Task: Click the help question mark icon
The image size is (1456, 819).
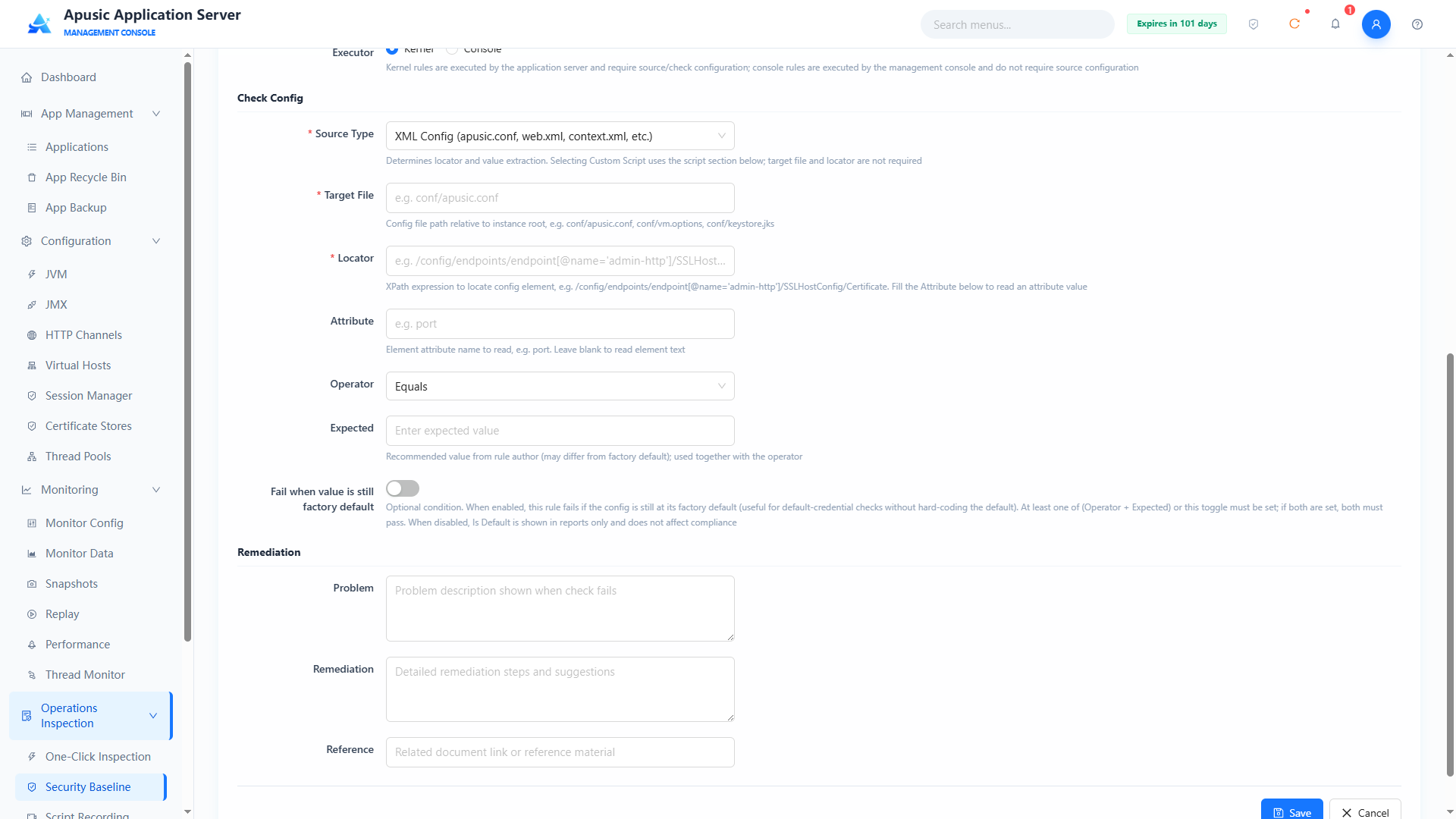Action: 1417,24
